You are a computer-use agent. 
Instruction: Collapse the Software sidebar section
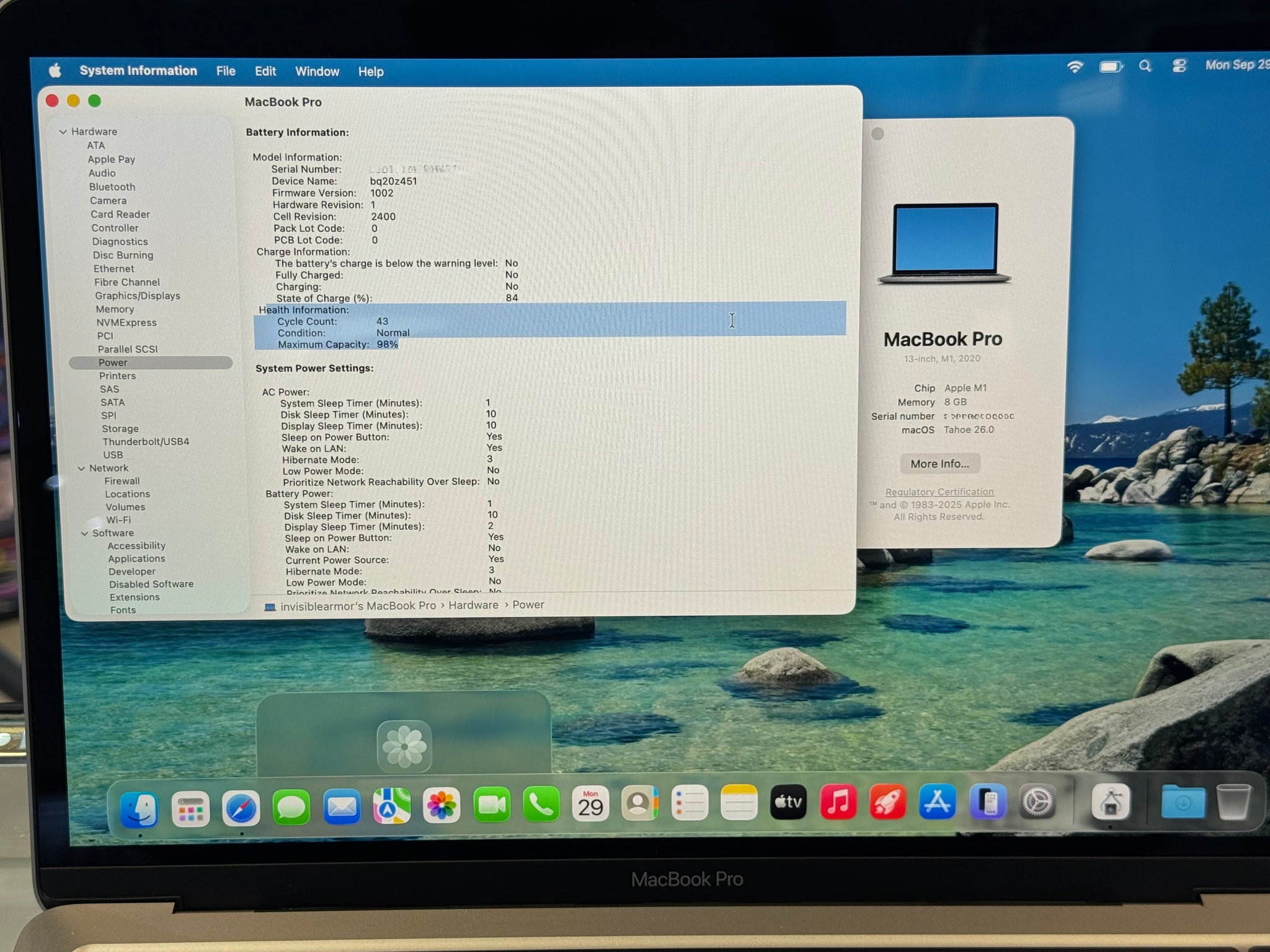[x=84, y=534]
